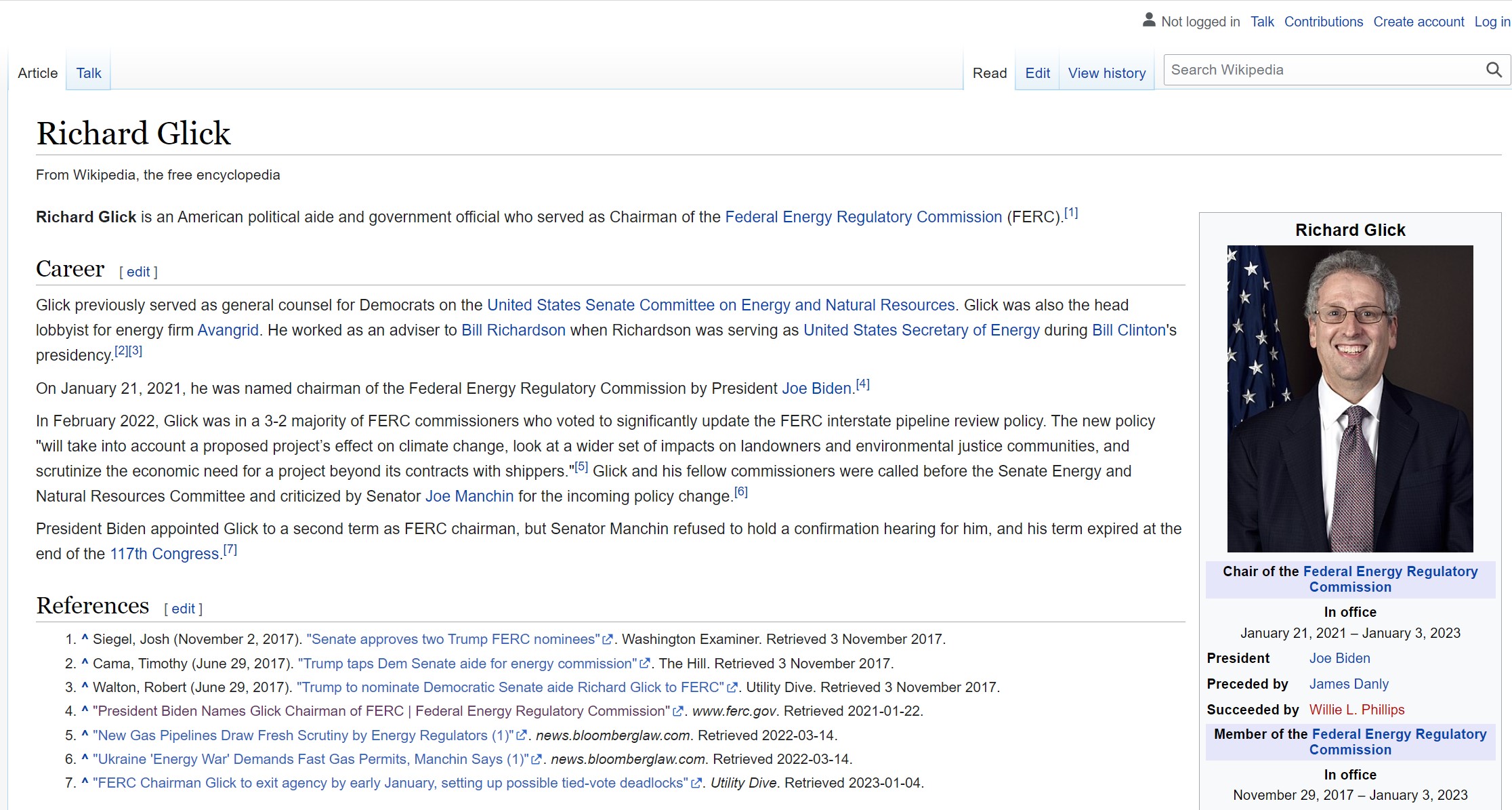Screen dimensions: 1512x810
Task: Open "Trump to nominate Democratic Senate aide" reference
Action: pos(510,687)
